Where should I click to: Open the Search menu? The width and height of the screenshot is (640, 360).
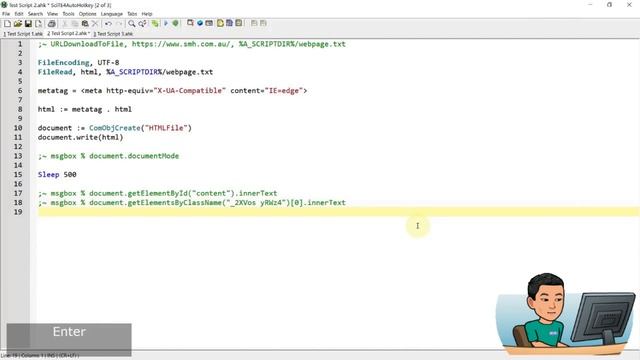(35, 14)
